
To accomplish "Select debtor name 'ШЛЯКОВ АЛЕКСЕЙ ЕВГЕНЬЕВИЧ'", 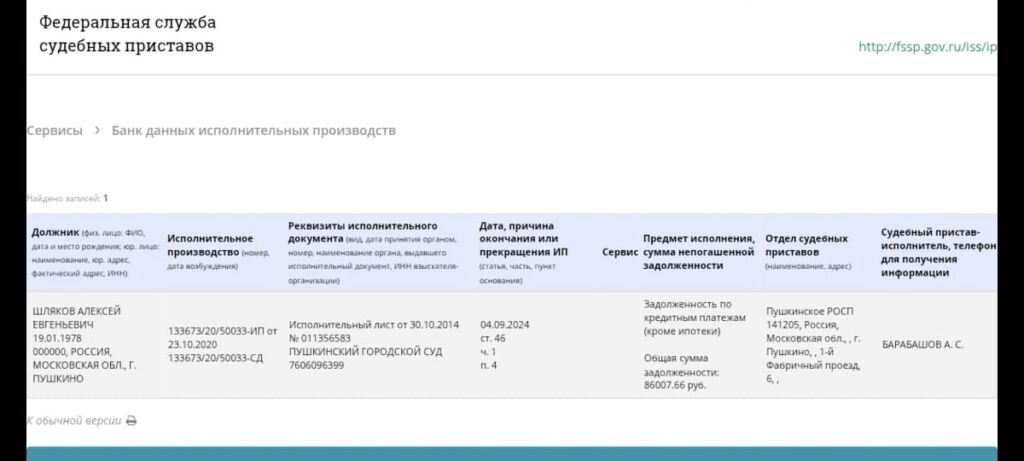I will point(76,318).
